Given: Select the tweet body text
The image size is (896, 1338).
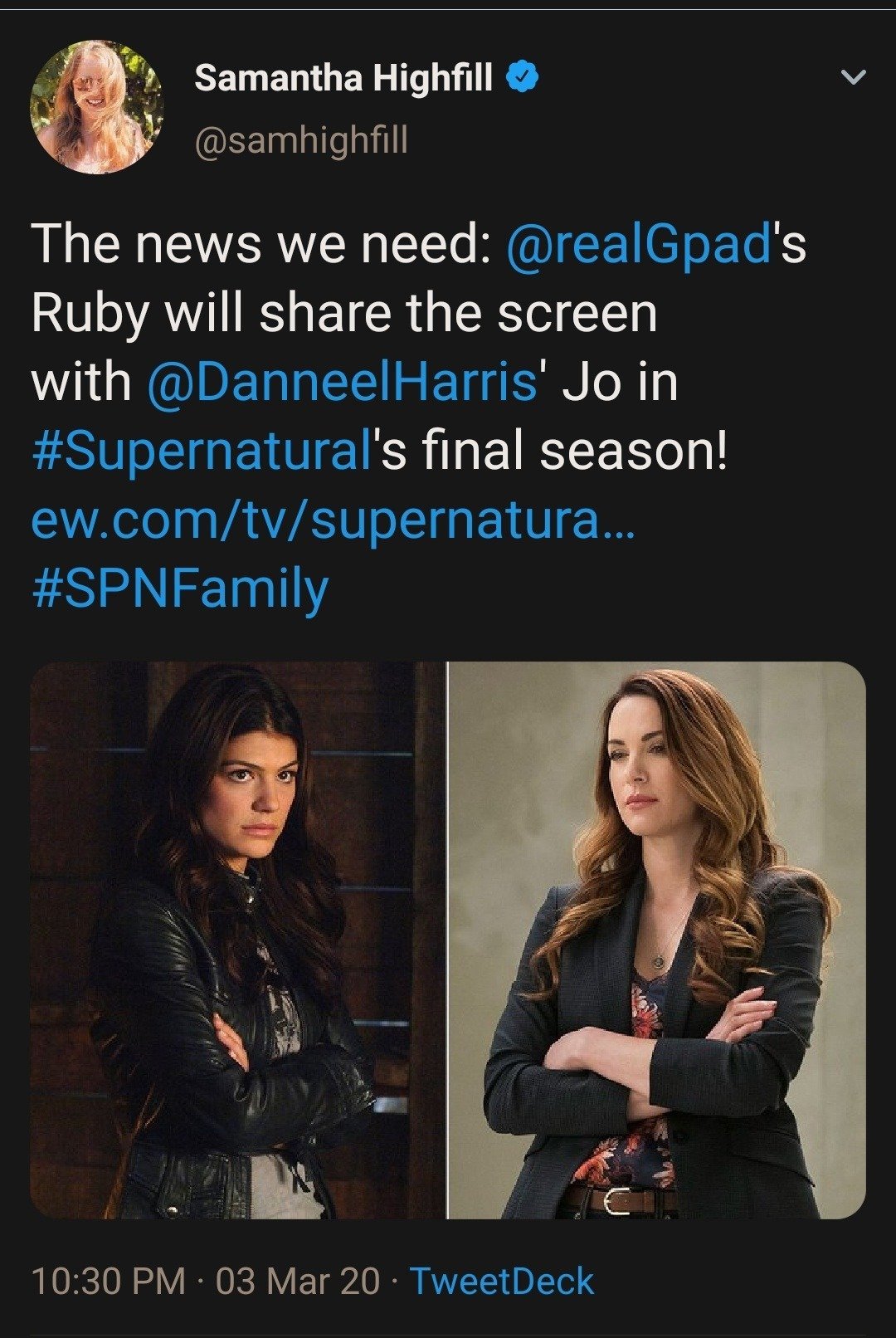Looking at the screenshot, I should pyautogui.click(x=419, y=418).
